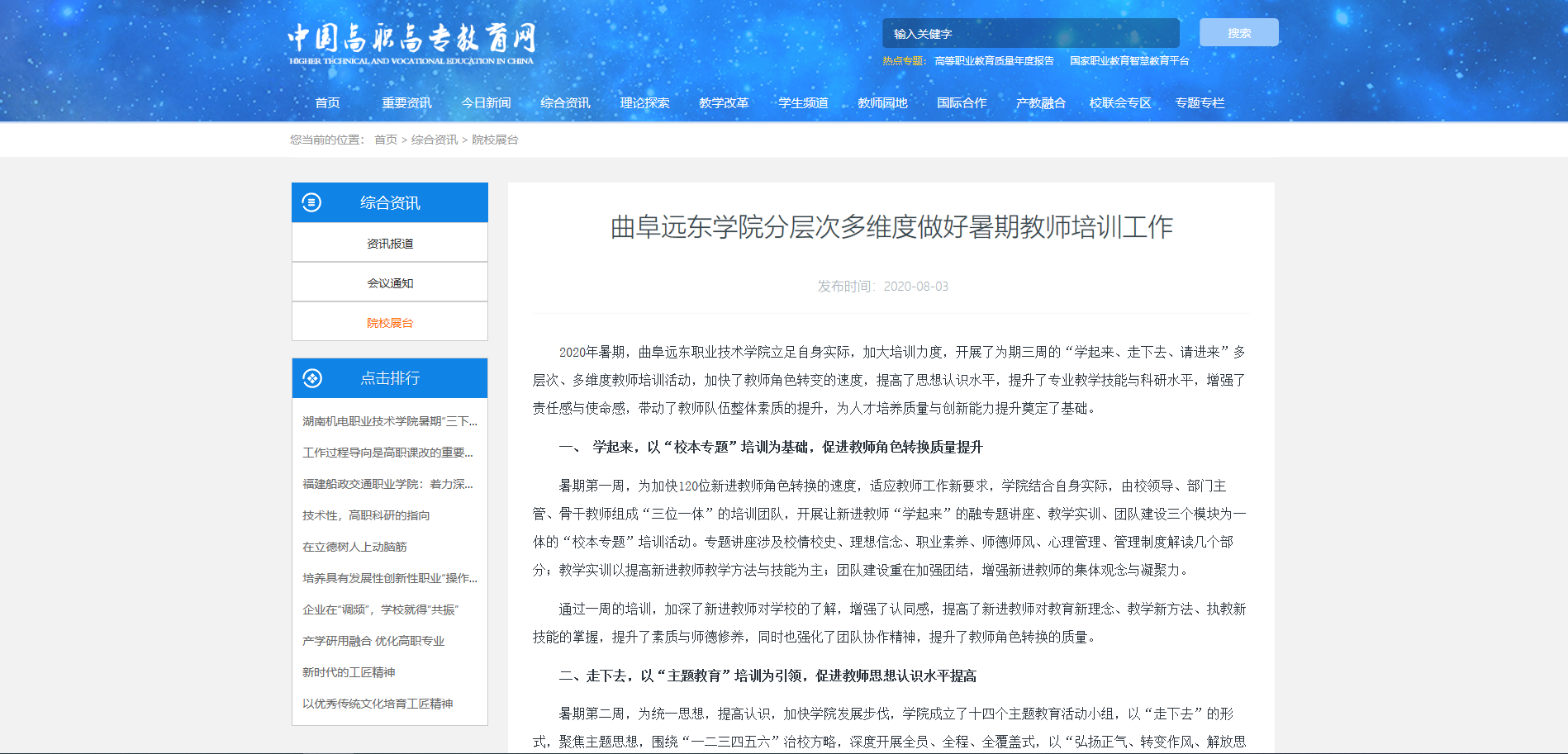The height and width of the screenshot is (754, 1568).
Task: Click the 搜索 button
Action: coord(1238,32)
